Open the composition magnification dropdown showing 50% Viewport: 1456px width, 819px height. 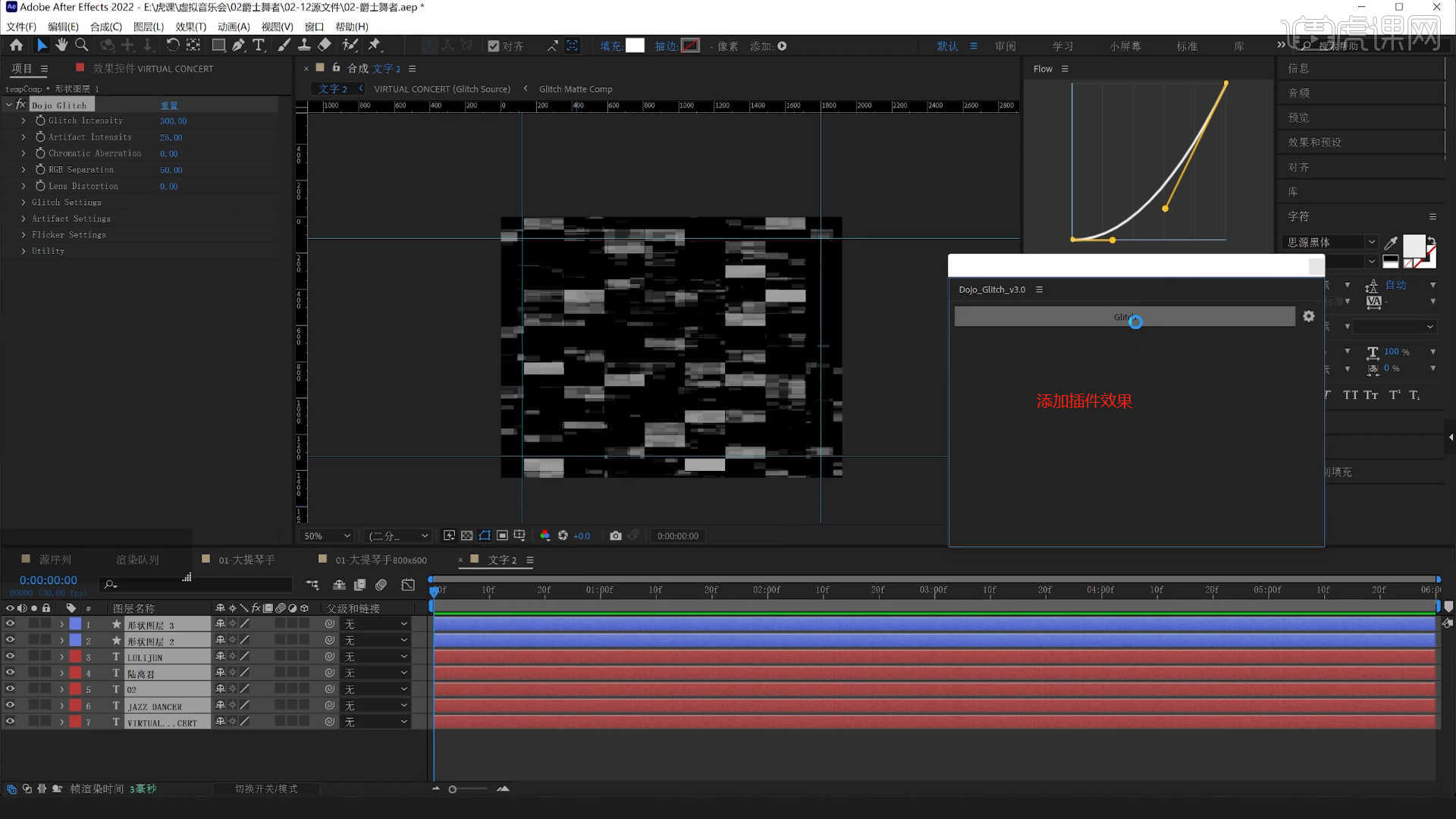coord(325,535)
